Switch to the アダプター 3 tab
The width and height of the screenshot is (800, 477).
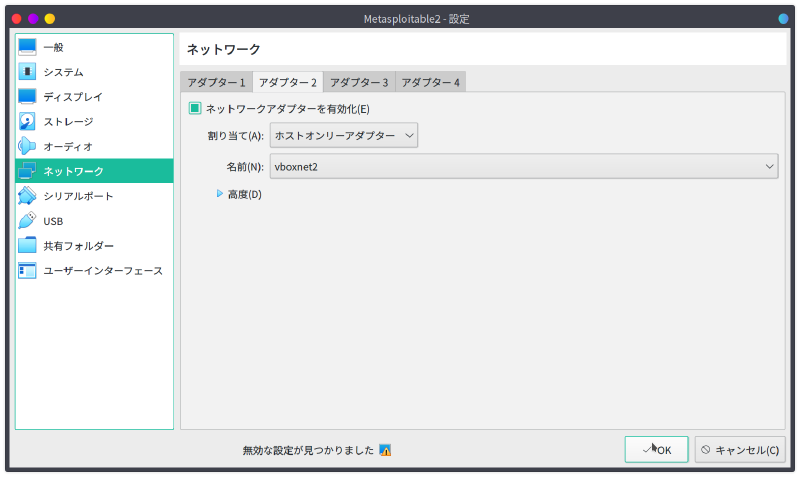pos(359,82)
